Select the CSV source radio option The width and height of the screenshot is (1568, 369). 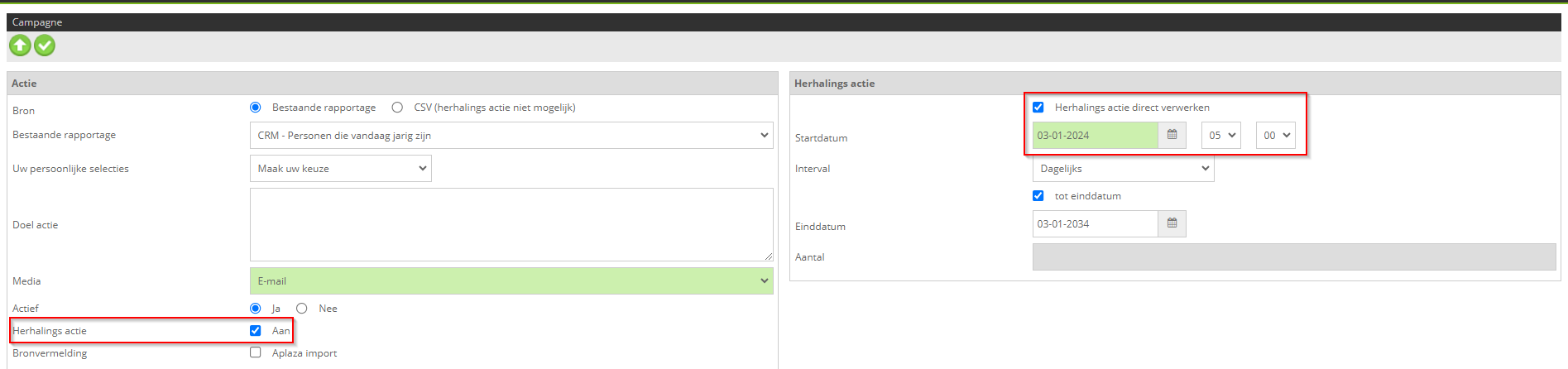pos(397,108)
